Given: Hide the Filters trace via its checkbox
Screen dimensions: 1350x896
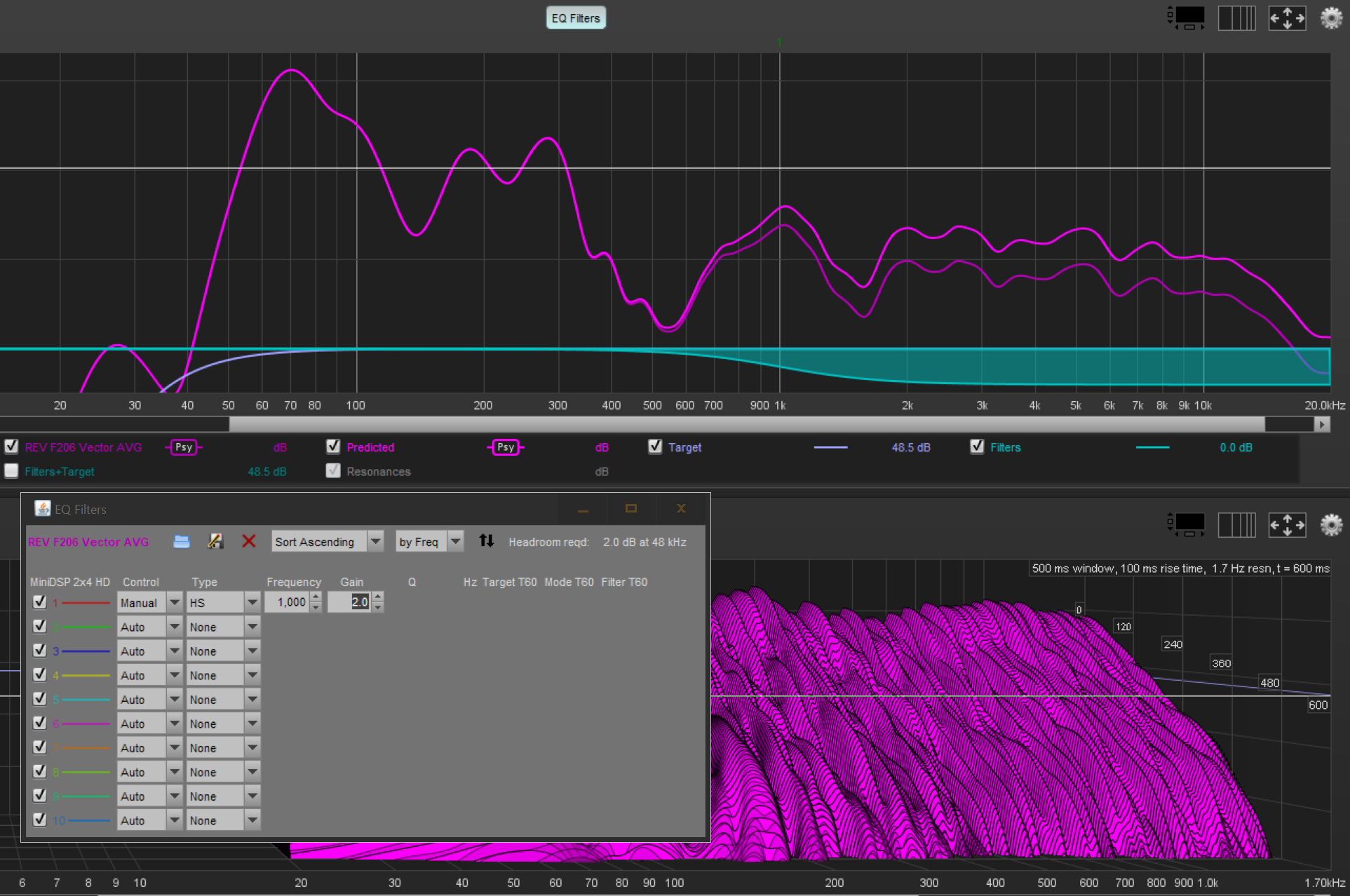Looking at the screenshot, I should pyautogui.click(x=977, y=447).
